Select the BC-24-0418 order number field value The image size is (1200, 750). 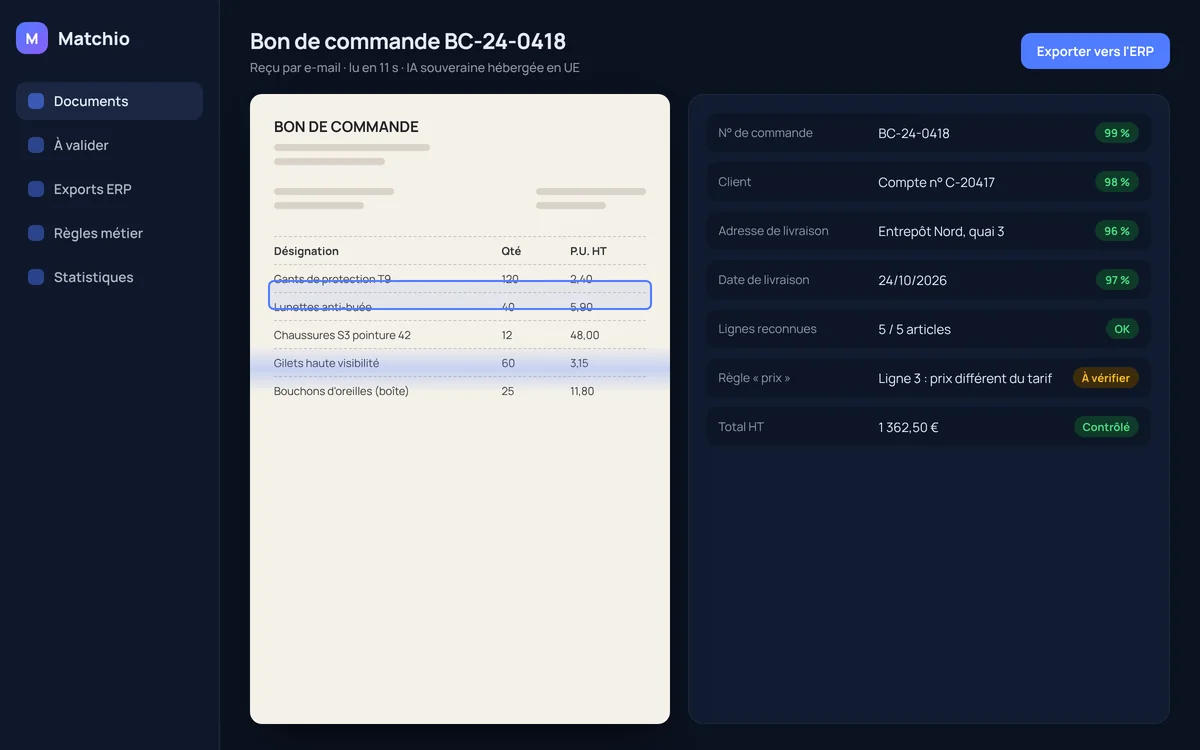point(914,133)
